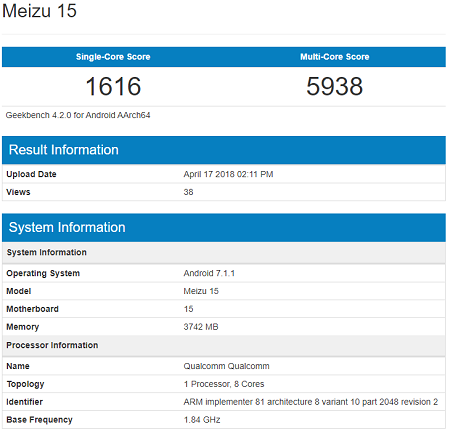Screen dimensions: 450x430
Task: Click the Upload Date label
Action: click(31, 174)
